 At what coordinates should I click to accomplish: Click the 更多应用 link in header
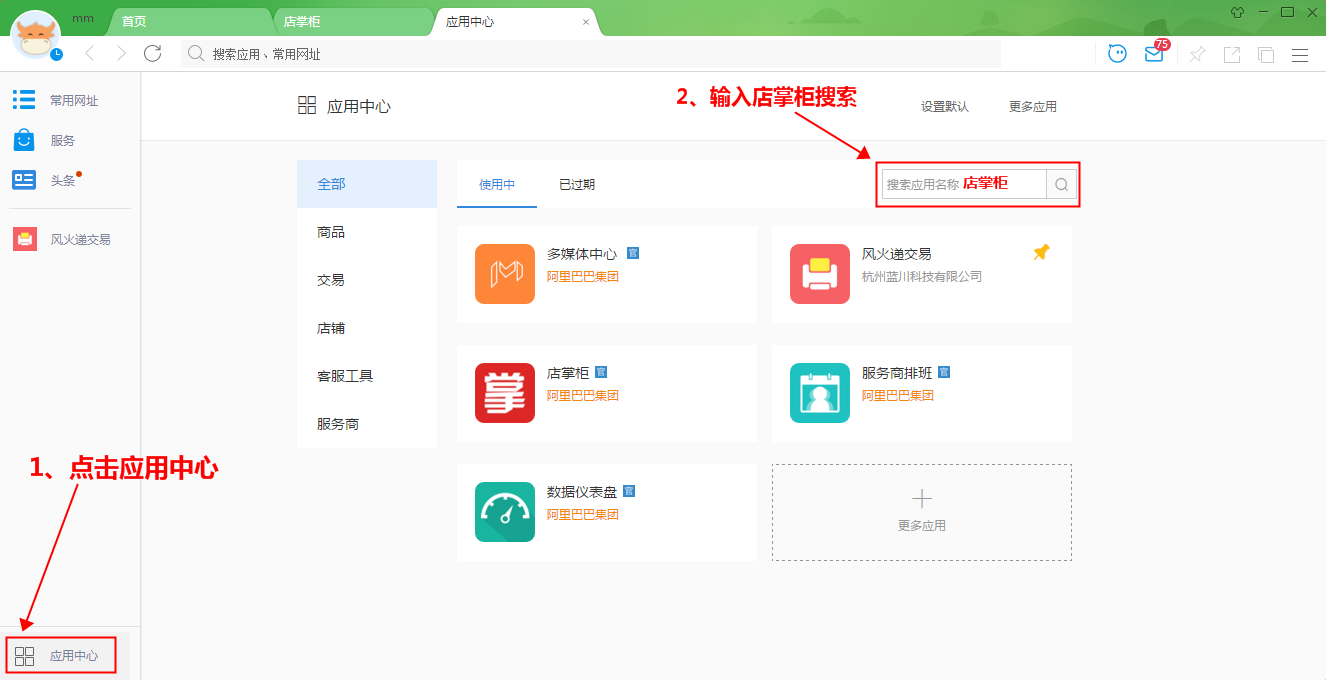pos(1033,106)
